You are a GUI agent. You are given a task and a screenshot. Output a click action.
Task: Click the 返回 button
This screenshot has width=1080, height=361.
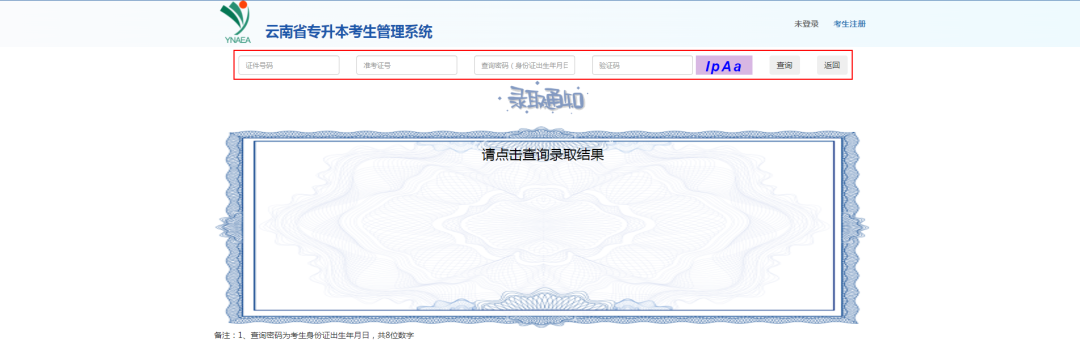coord(832,65)
